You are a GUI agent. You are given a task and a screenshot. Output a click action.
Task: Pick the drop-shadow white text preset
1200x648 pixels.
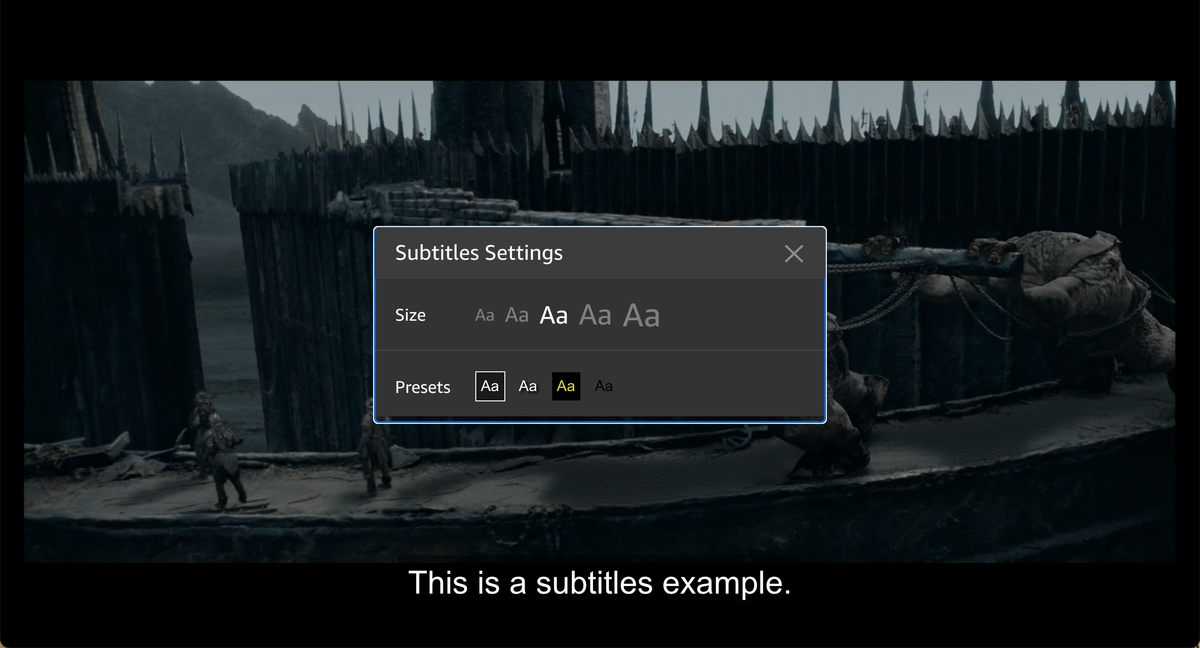pos(528,386)
